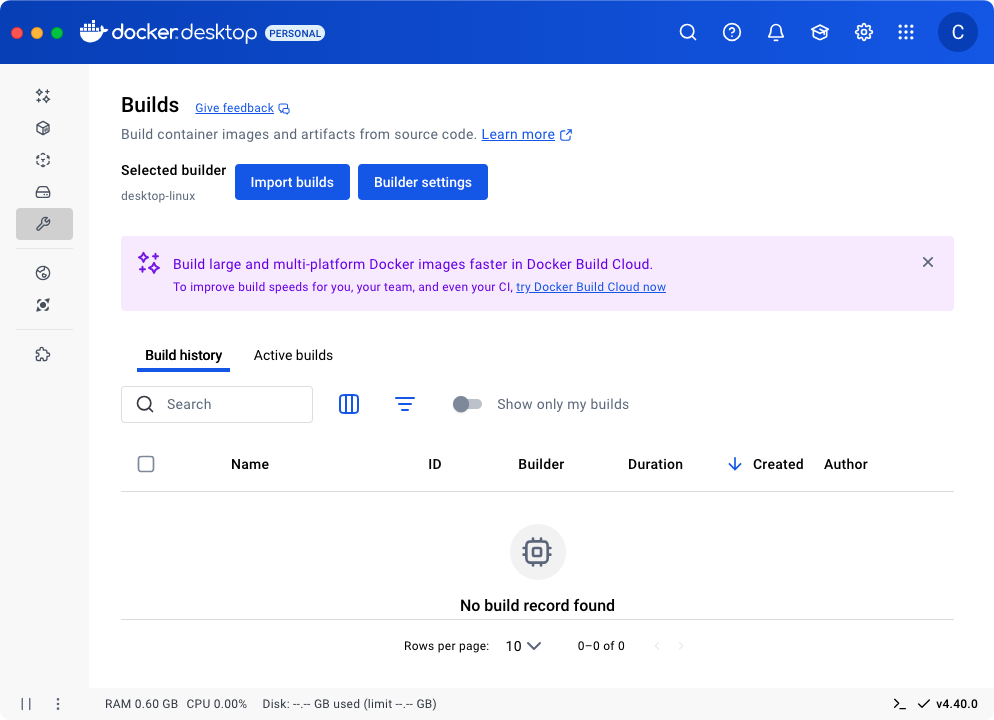Click the PERSONAL plan badge
This screenshot has height=720, width=994.
[295, 33]
